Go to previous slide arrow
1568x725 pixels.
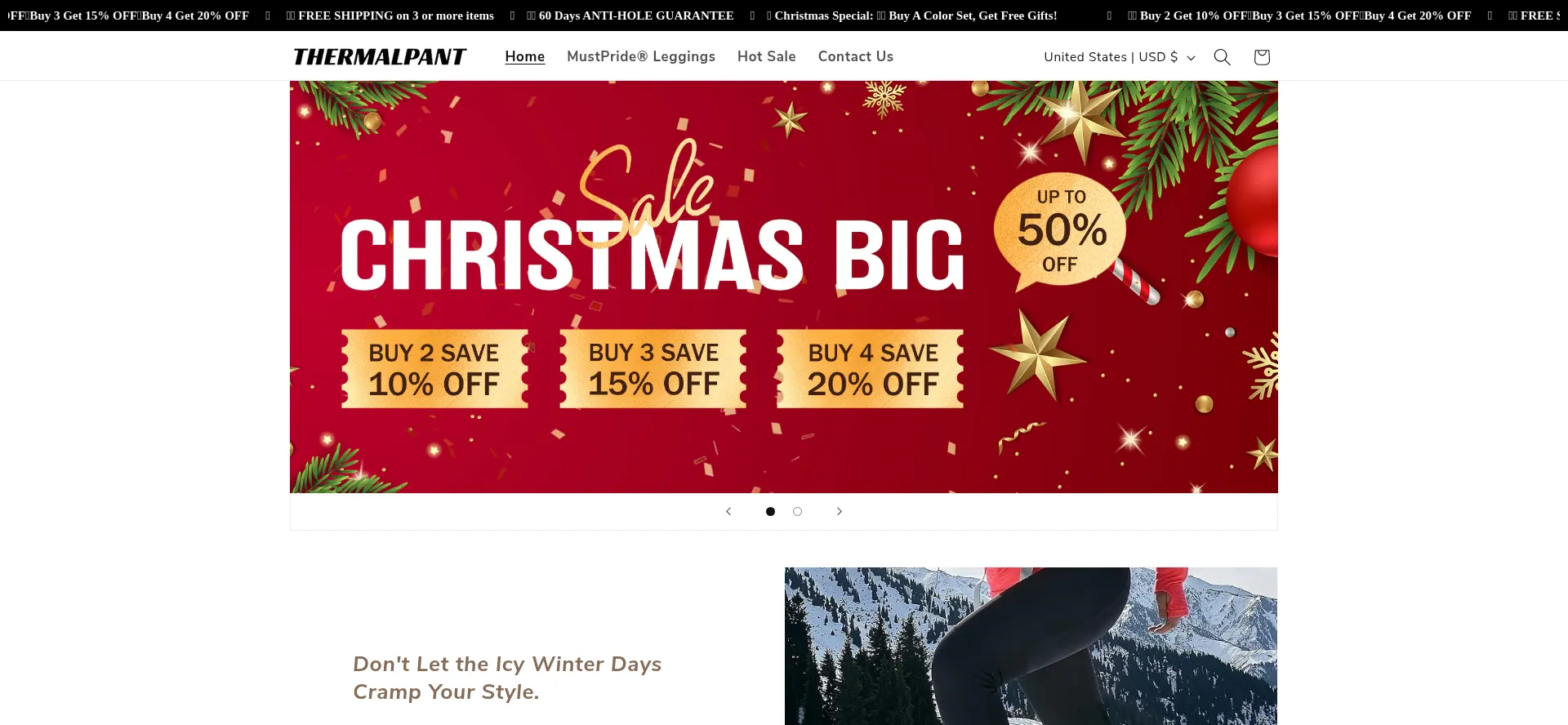tap(728, 511)
